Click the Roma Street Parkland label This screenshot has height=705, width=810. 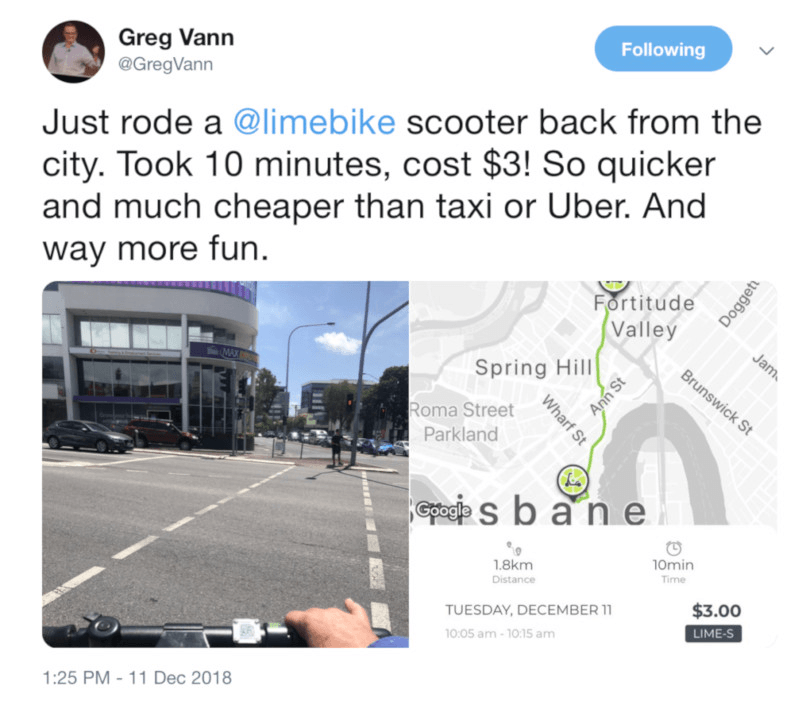click(461, 422)
